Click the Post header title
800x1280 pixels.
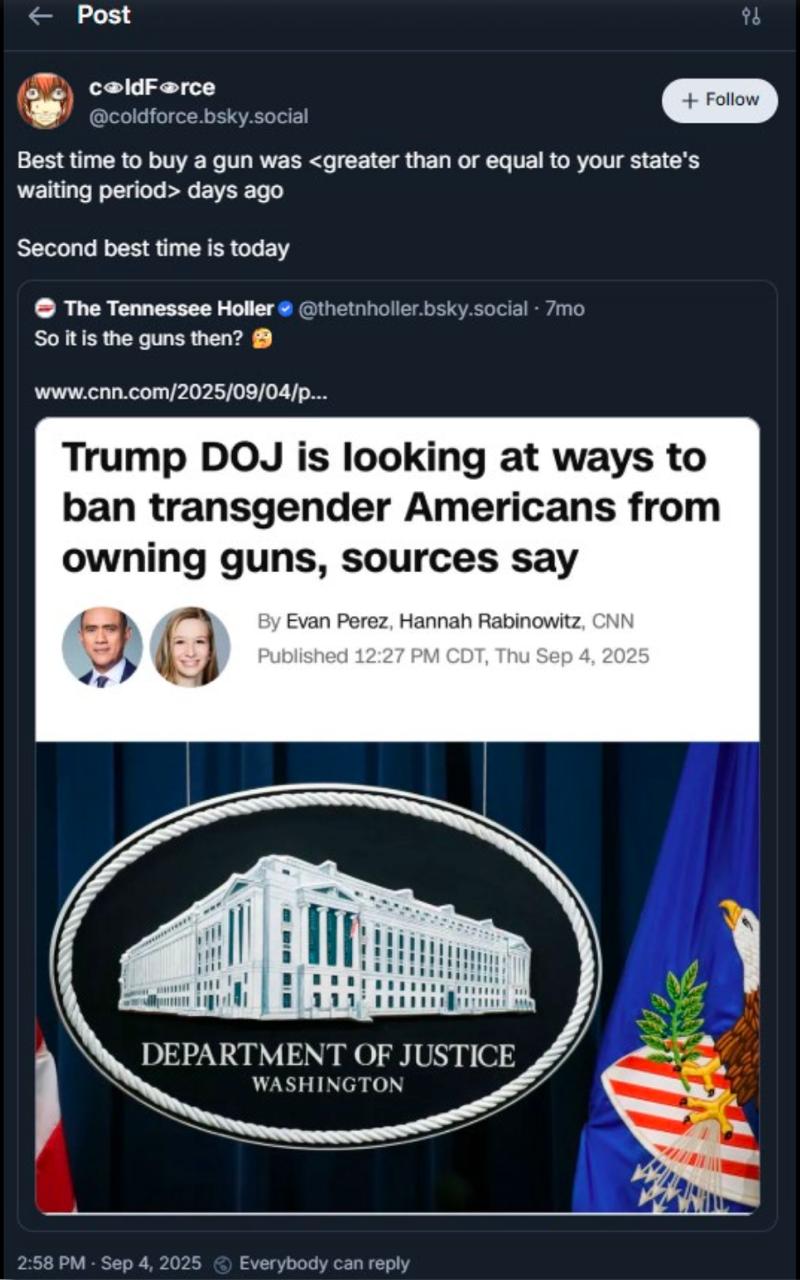pyautogui.click(x=104, y=16)
